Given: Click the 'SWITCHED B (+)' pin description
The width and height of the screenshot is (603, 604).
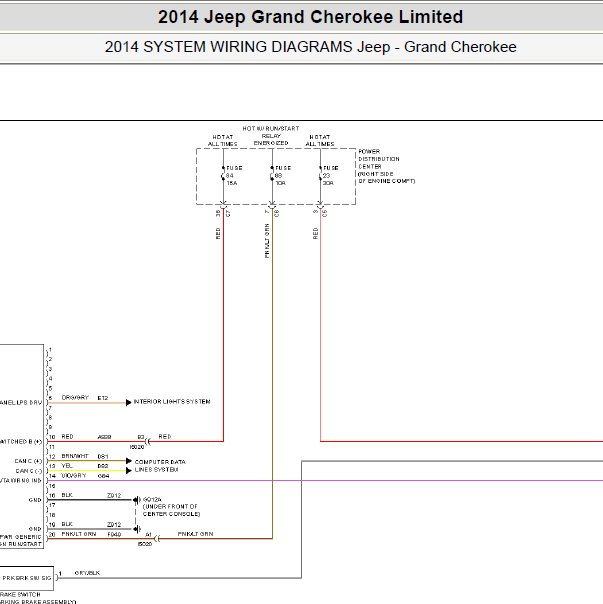Looking at the screenshot, I should [21, 442].
